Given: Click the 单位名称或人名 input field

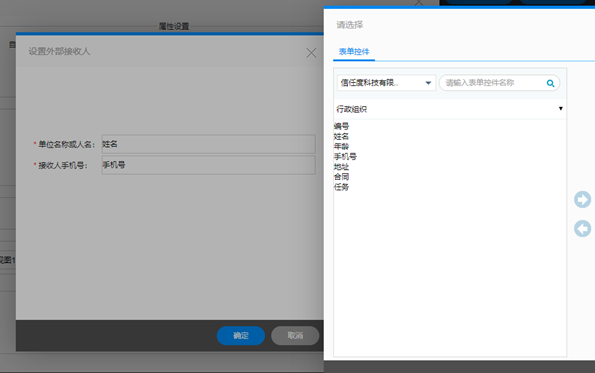Looking at the screenshot, I should pos(208,144).
